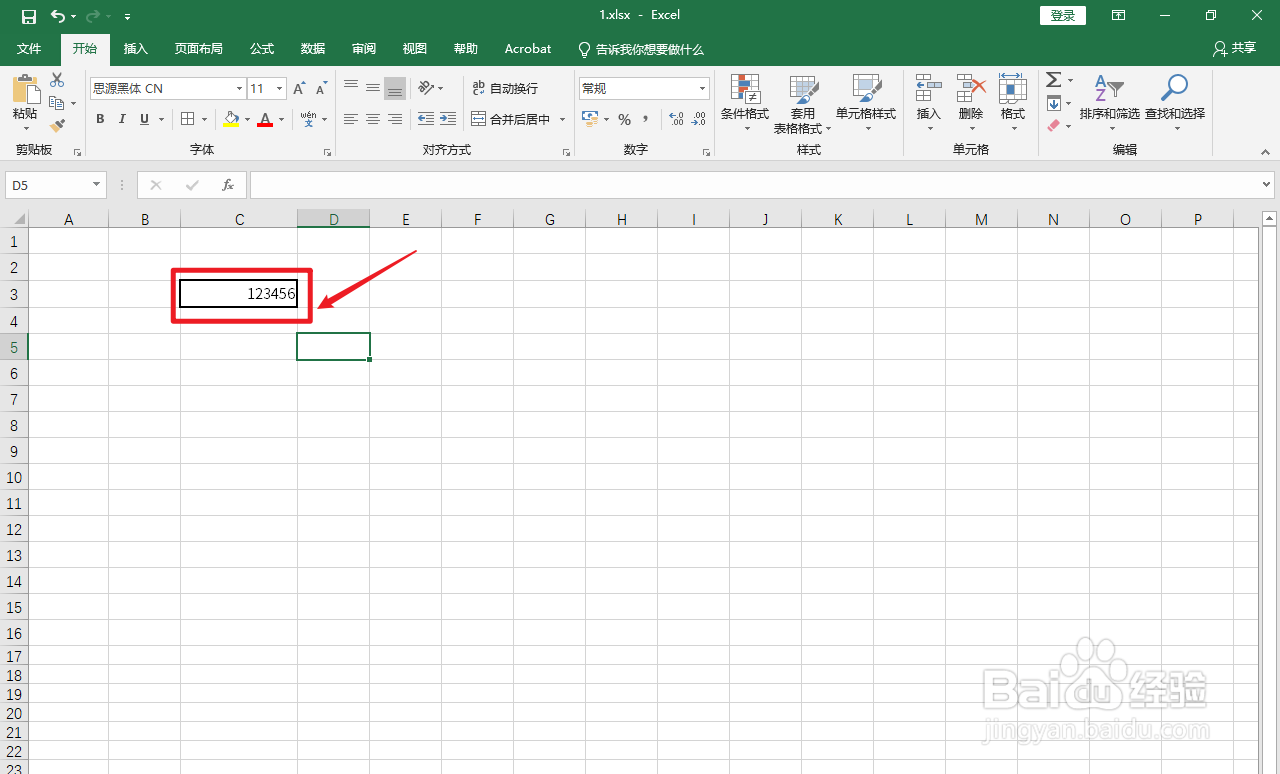
Task: Click the decrease decimal icon
Action: (x=699, y=119)
